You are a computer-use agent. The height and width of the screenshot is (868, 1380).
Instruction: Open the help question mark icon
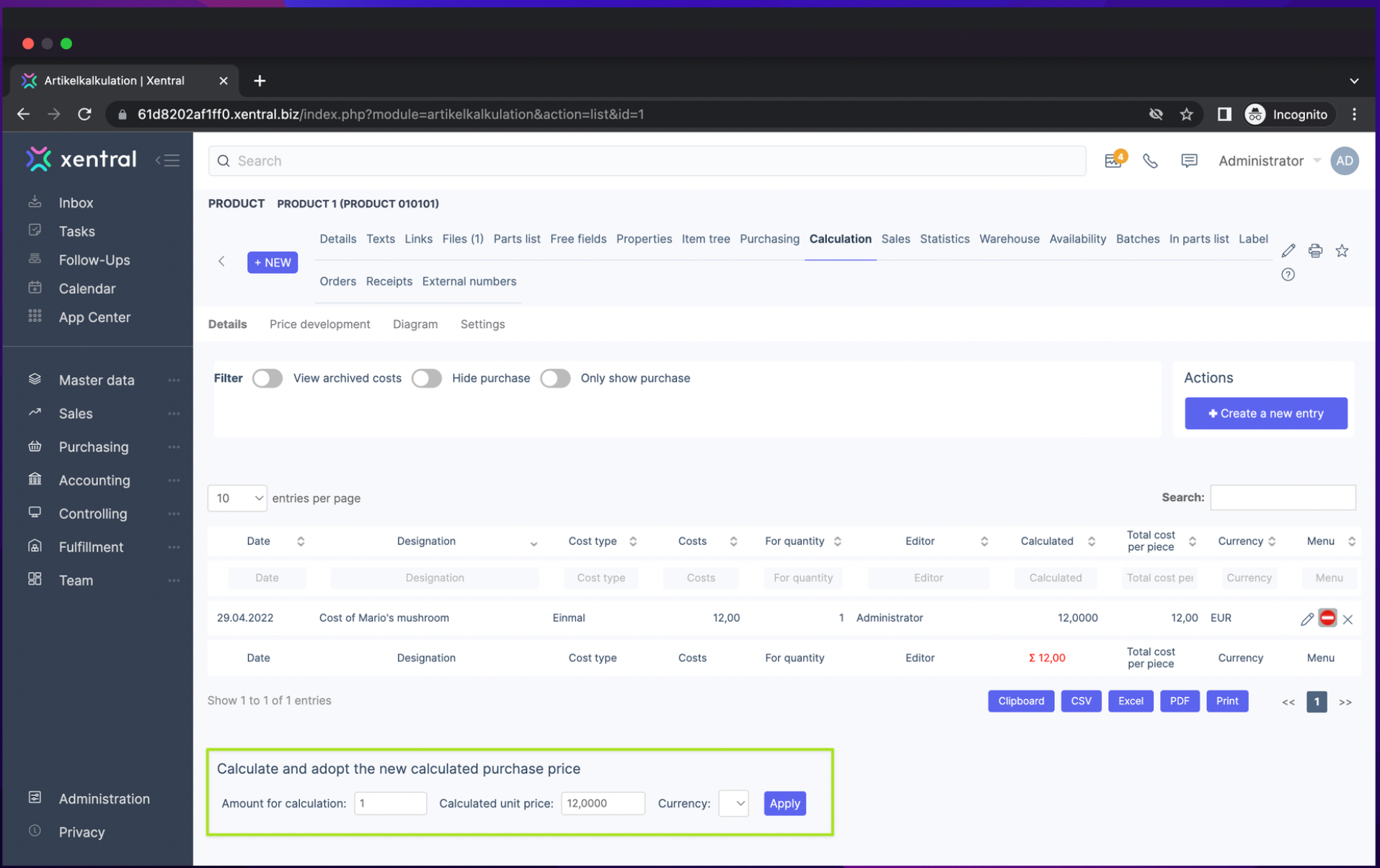(x=1288, y=275)
